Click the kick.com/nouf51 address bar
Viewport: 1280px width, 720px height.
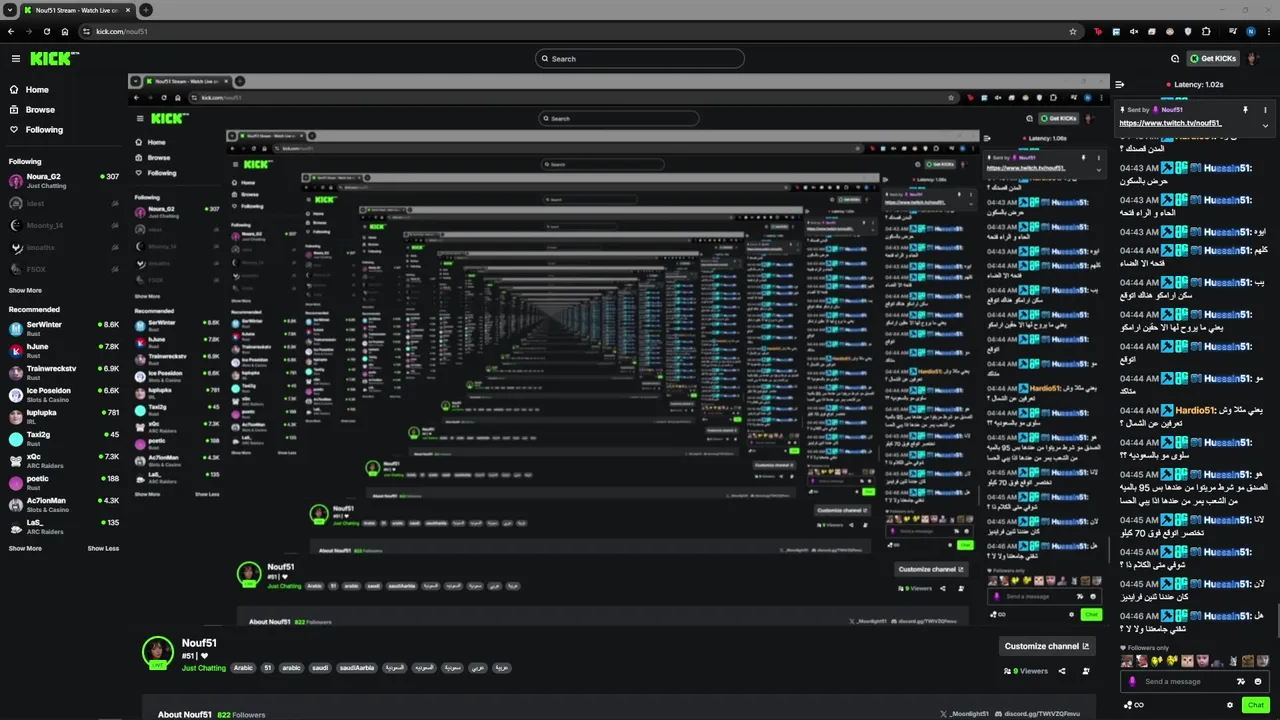click(x=580, y=31)
